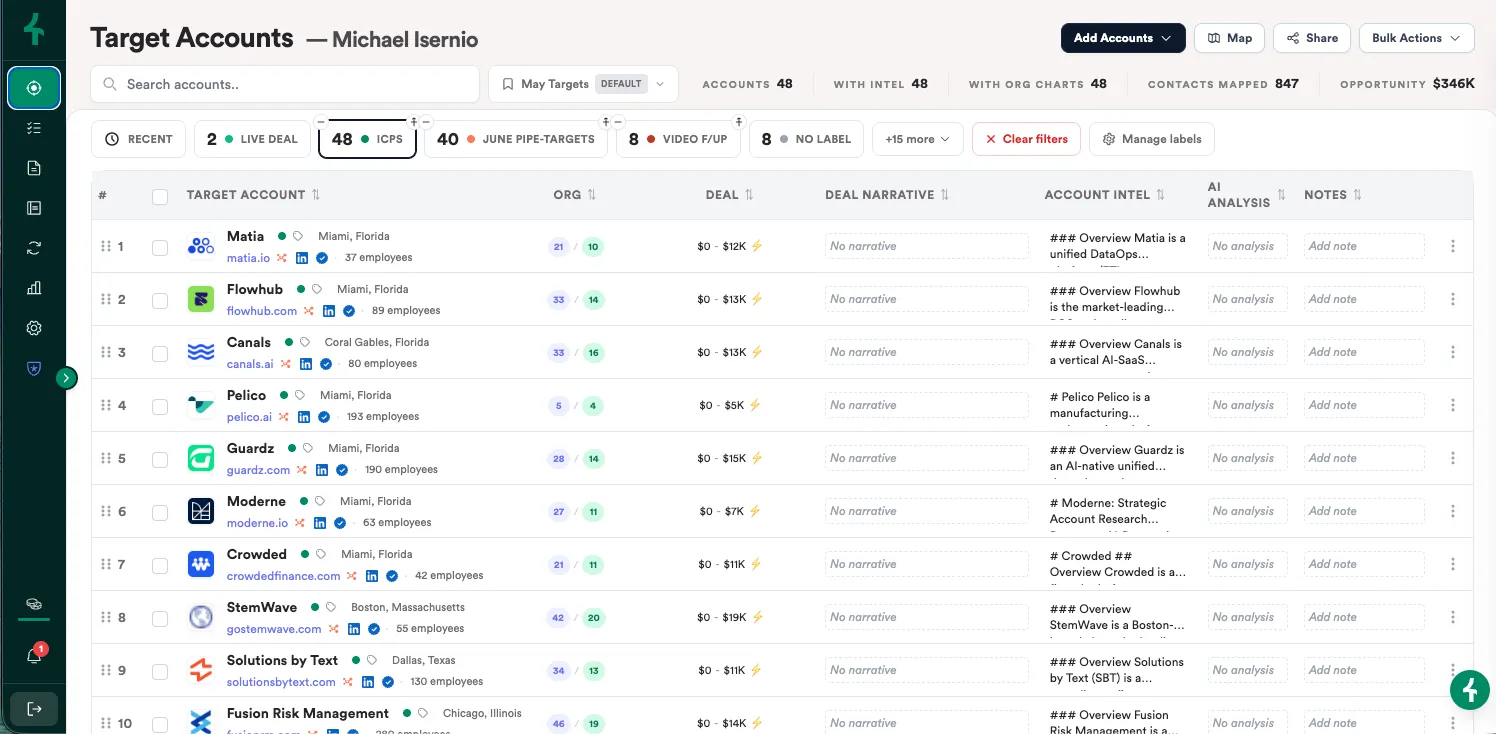Screen dimensions: 1496x734
Task: Expand the sidebar with the green chevron
Action: 66,377
